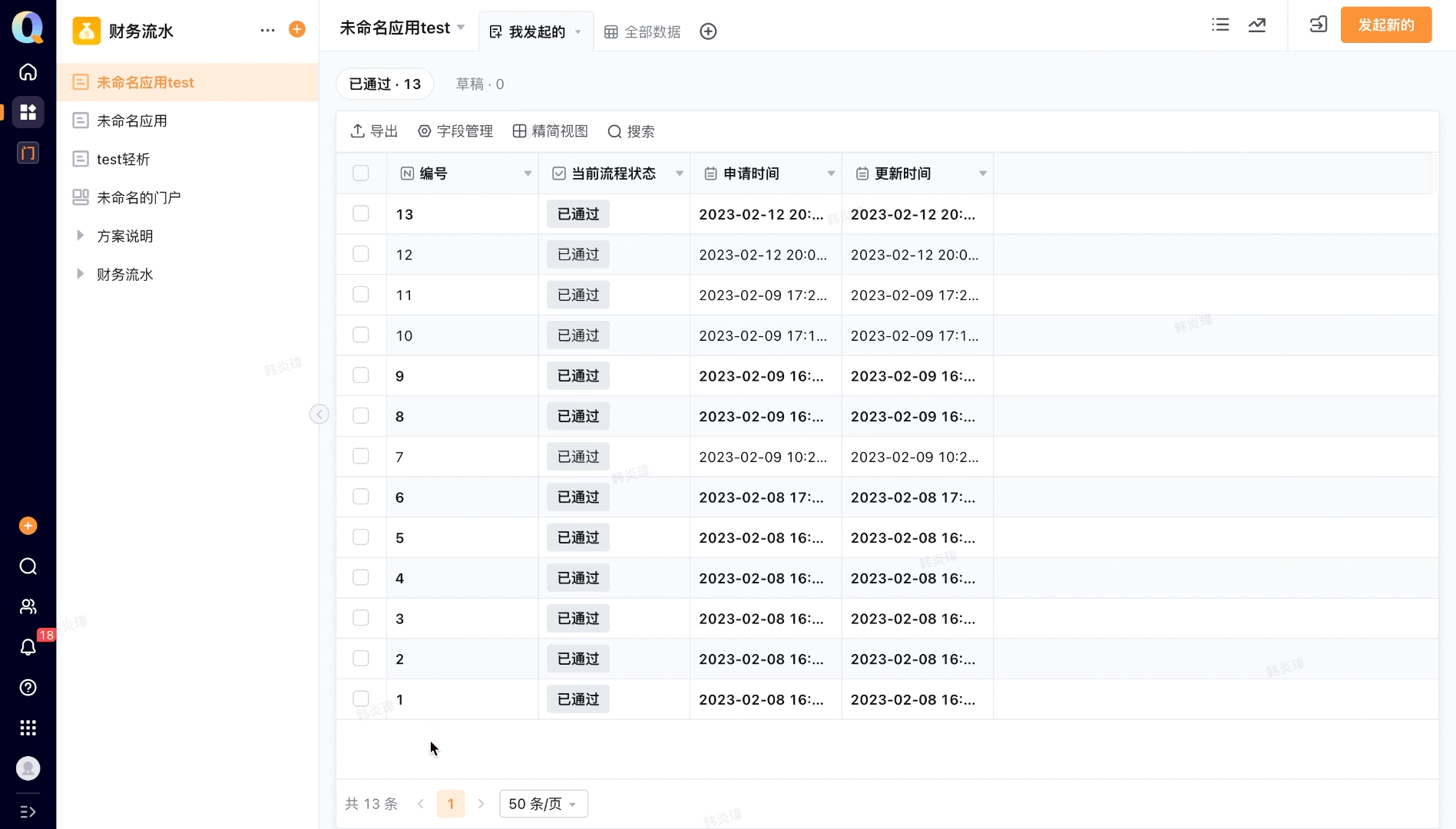The image size is (1456, 829).
Task: Select the 草稿 · 0 filter tab
Action: point(480,84)
